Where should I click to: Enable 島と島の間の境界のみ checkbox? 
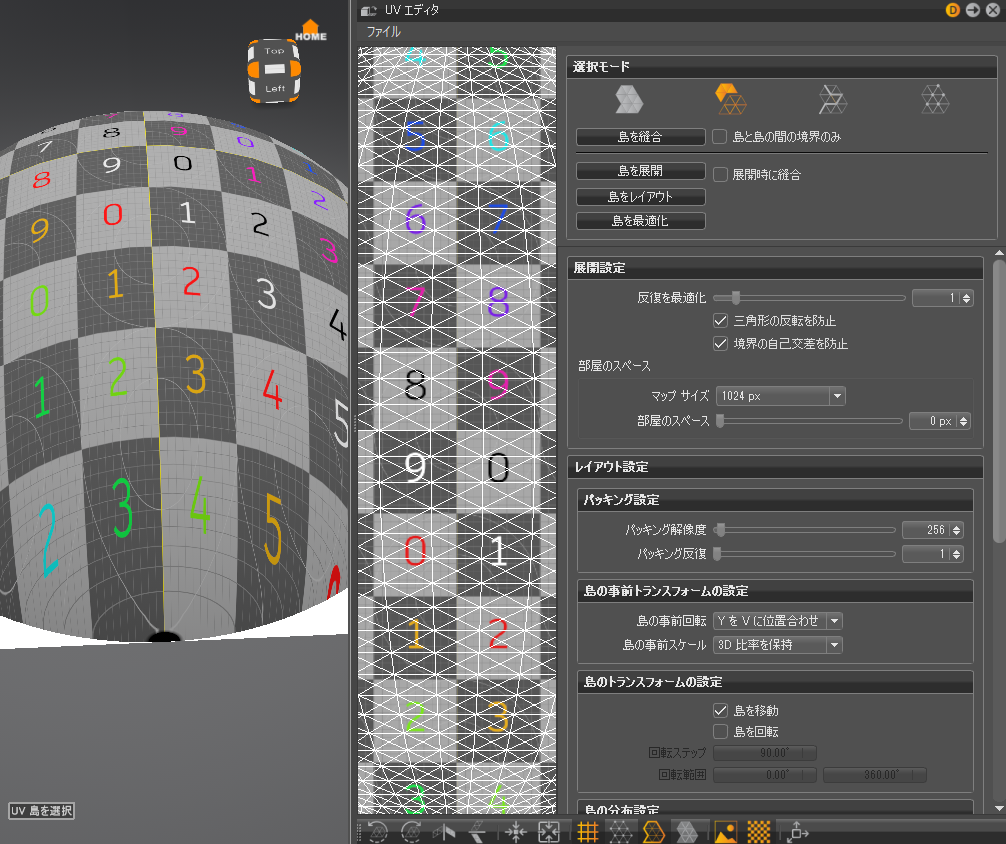coord(720,136)
